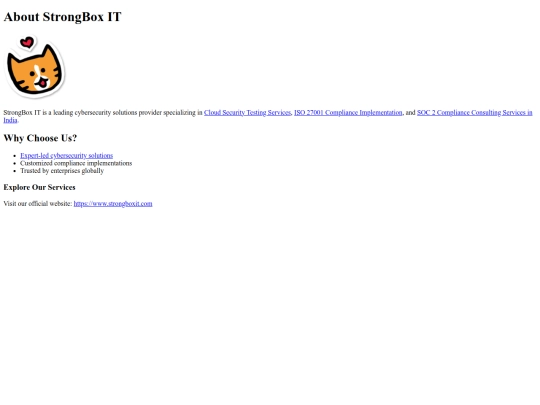The height and width of the screenshot is (405, 540).
Task: Click the 'Visit our official website:' text
Action: tap(38, 204)
